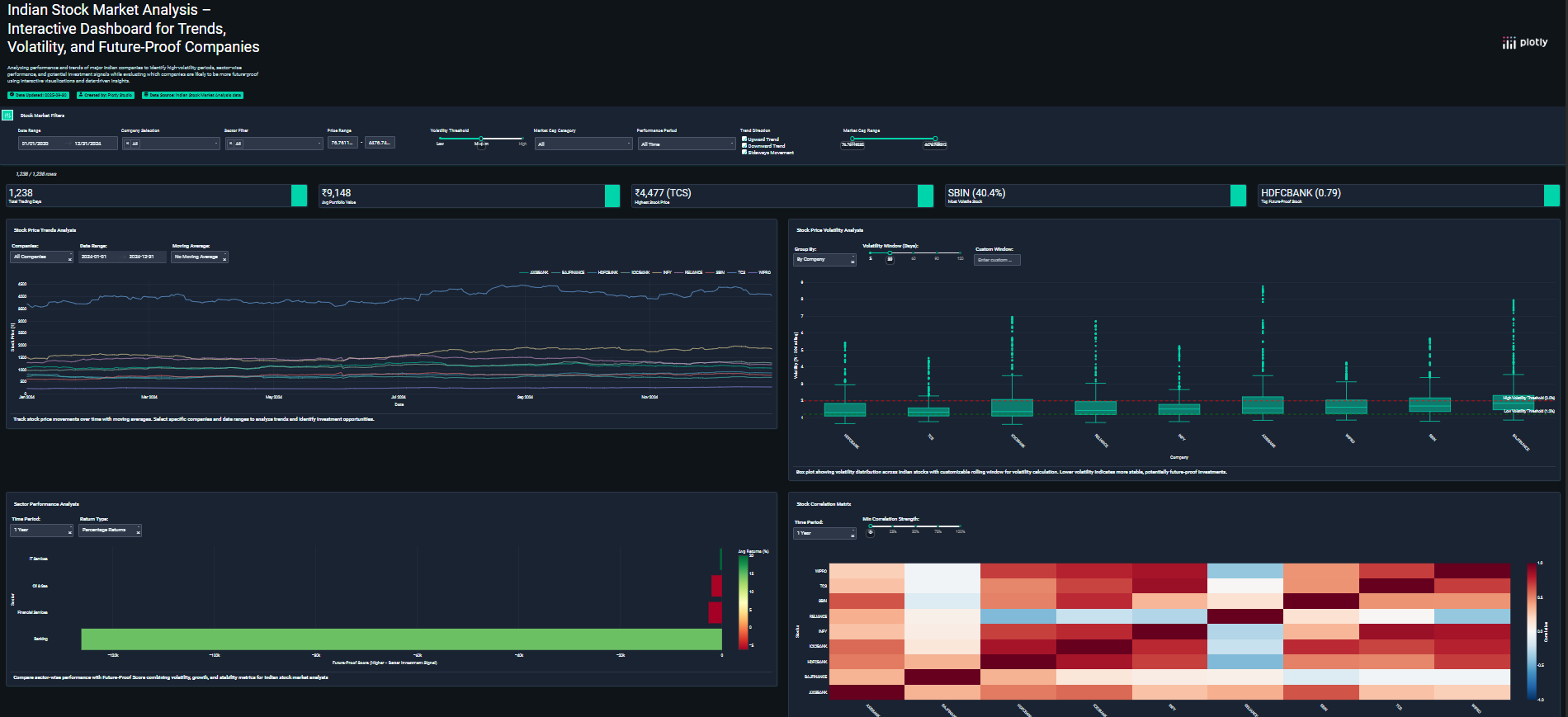The image size is (1568, 717).
Task: Set Volatility Window slider to 60 days
Action: [x=914, y=252]
